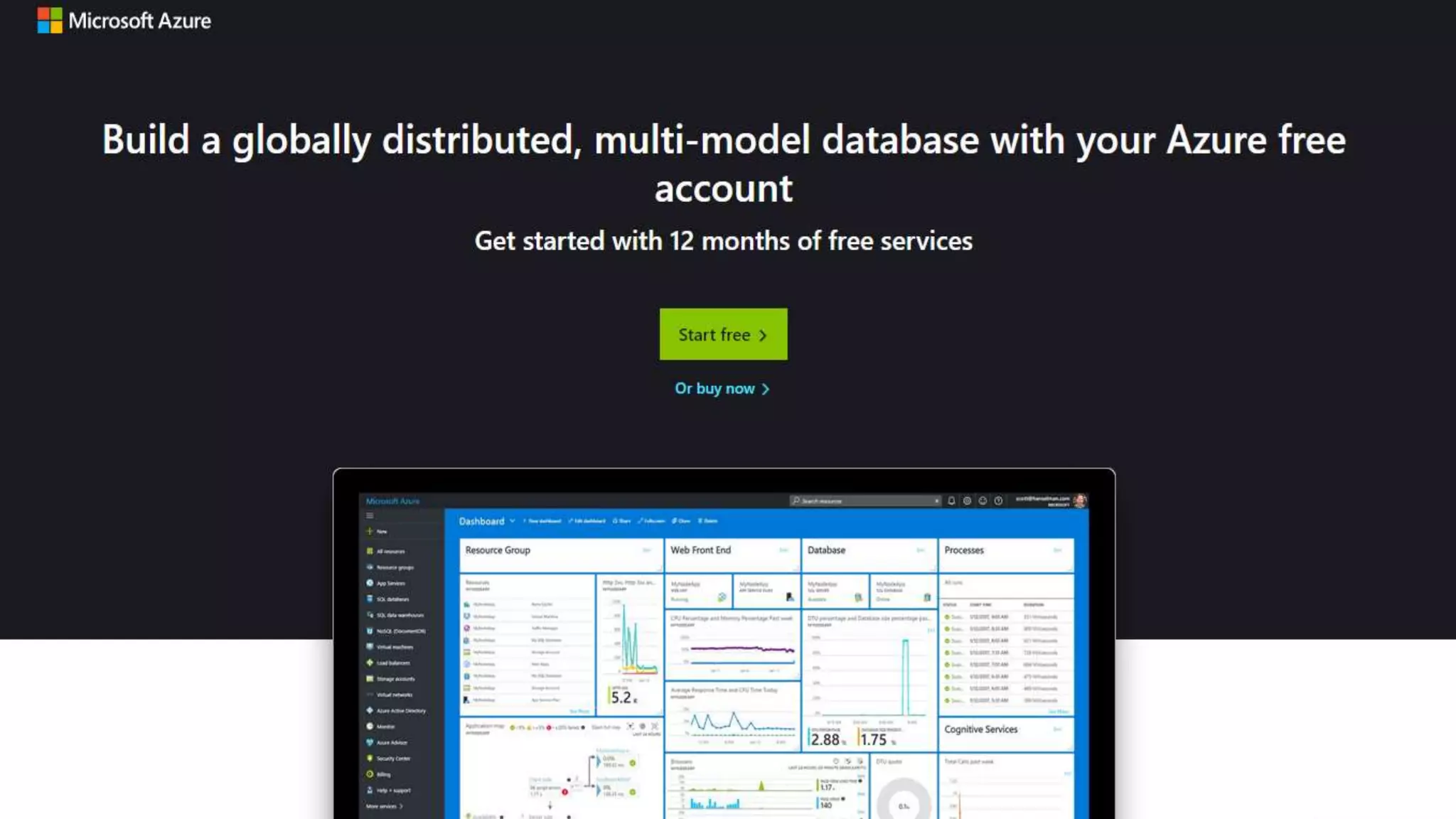Select App Services in the sidebar
Image resolution: width=1456 pixels, height=819 pixels.
click(390, 583)
